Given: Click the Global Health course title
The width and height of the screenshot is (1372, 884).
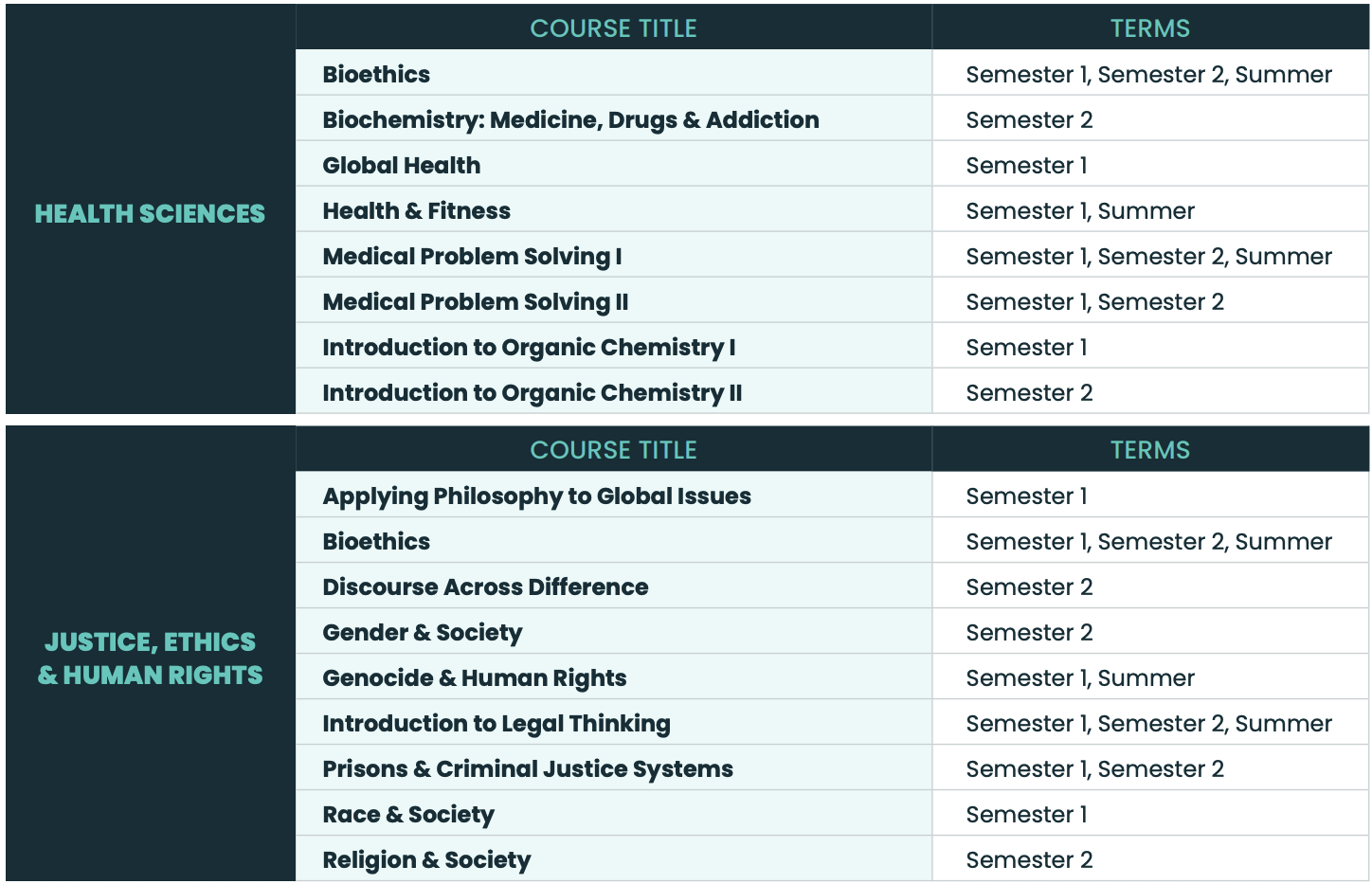Looking at the screenshot, I should (x=402, y=166).
